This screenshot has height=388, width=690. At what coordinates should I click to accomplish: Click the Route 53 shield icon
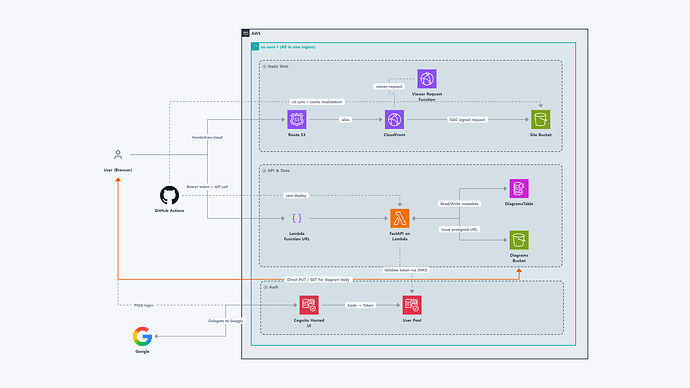(297, 120)
